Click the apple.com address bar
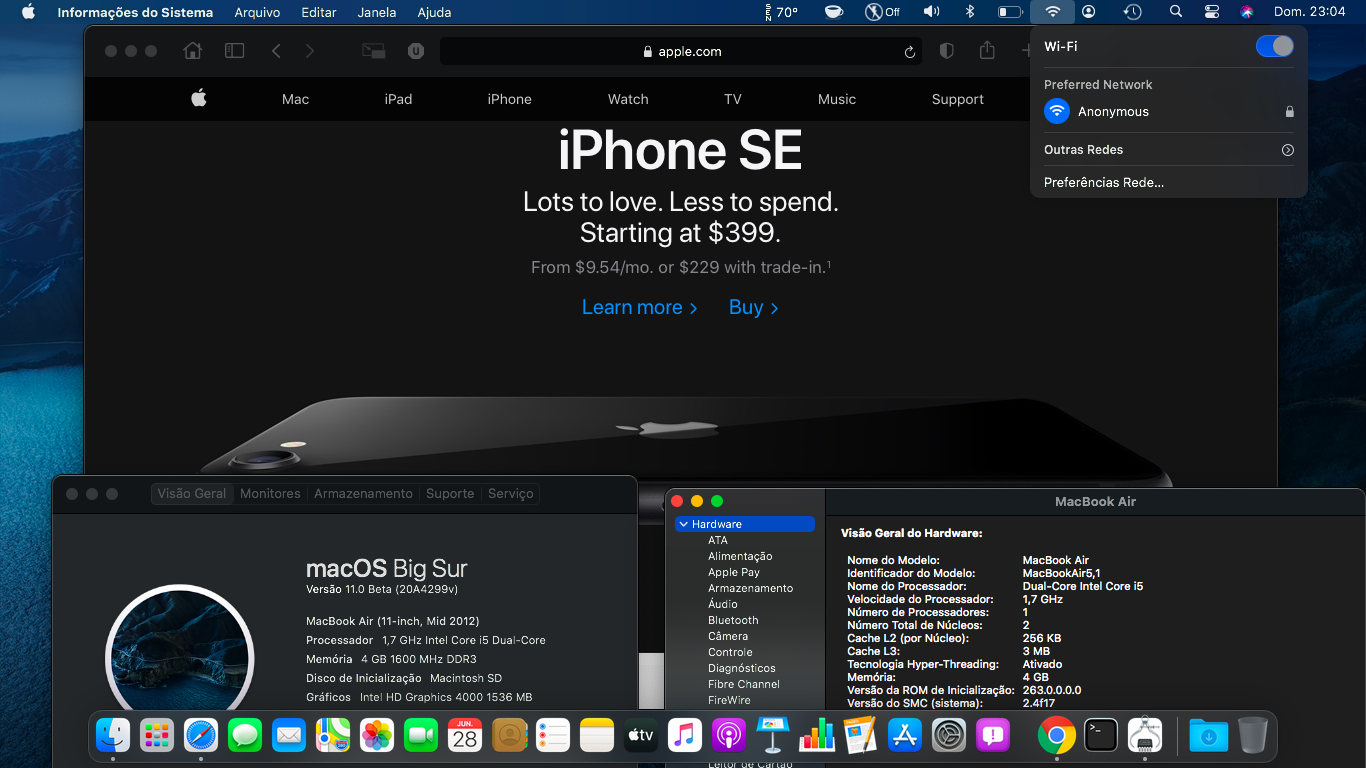 click(681, 52)
